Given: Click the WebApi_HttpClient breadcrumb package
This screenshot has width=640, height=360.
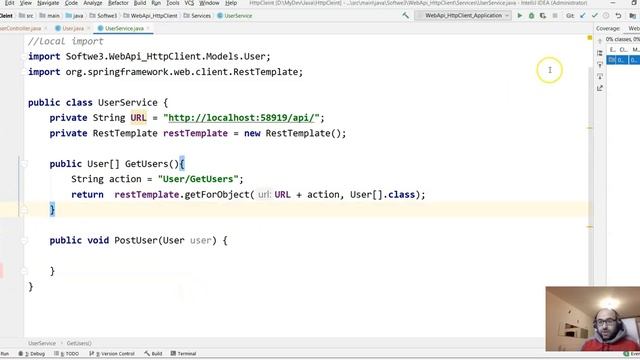Looking at the screenshot, I should 150,16.
